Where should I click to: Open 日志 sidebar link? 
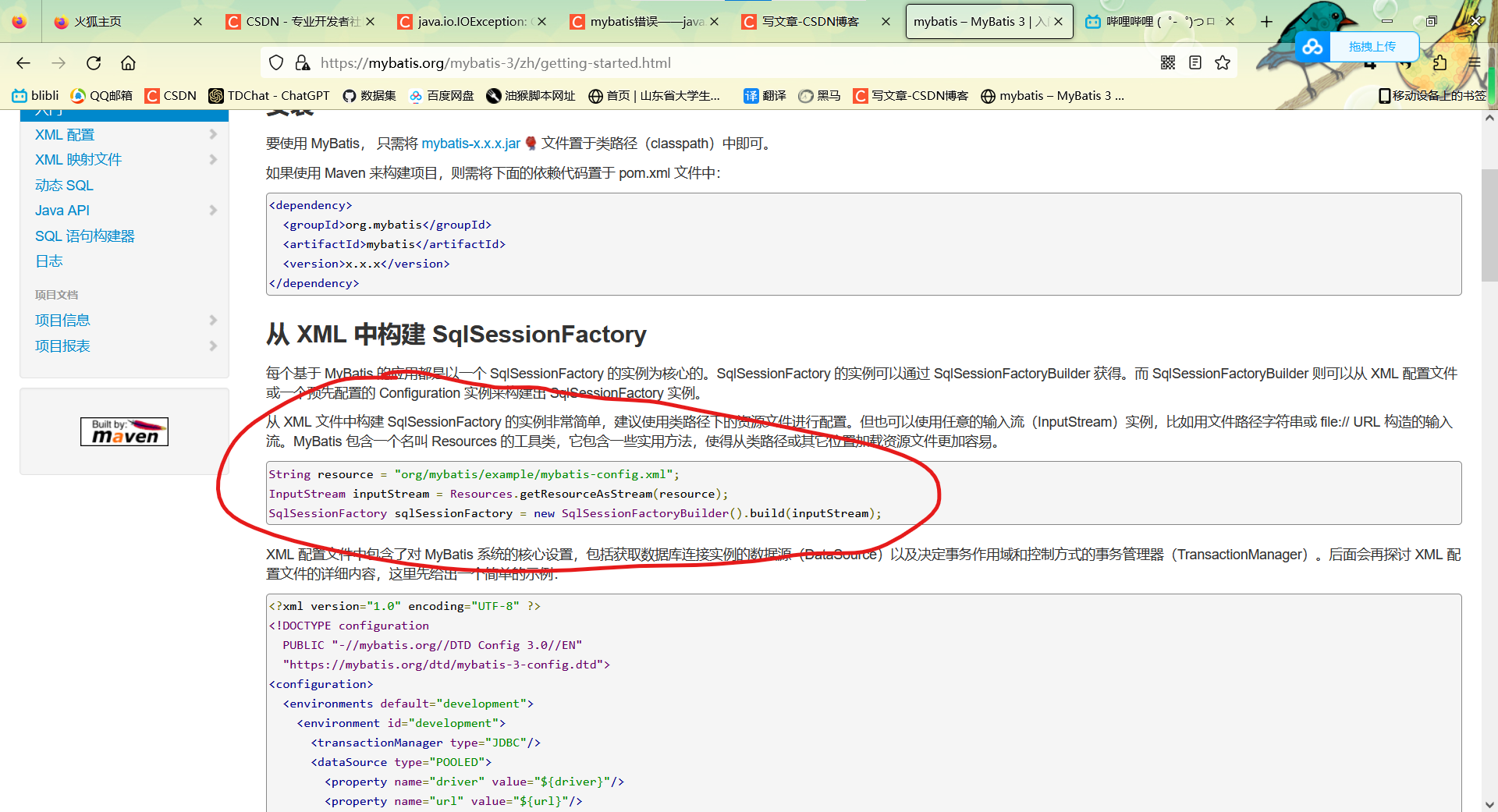point(48,261)
